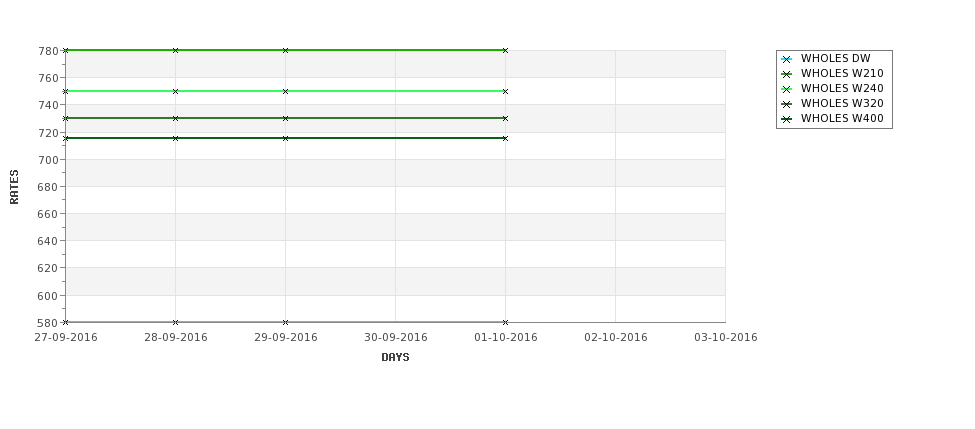This screenshot has height=429, width=975.
Task: Click the 27-09-2016 x-axis date label
Action: [66, 338]
